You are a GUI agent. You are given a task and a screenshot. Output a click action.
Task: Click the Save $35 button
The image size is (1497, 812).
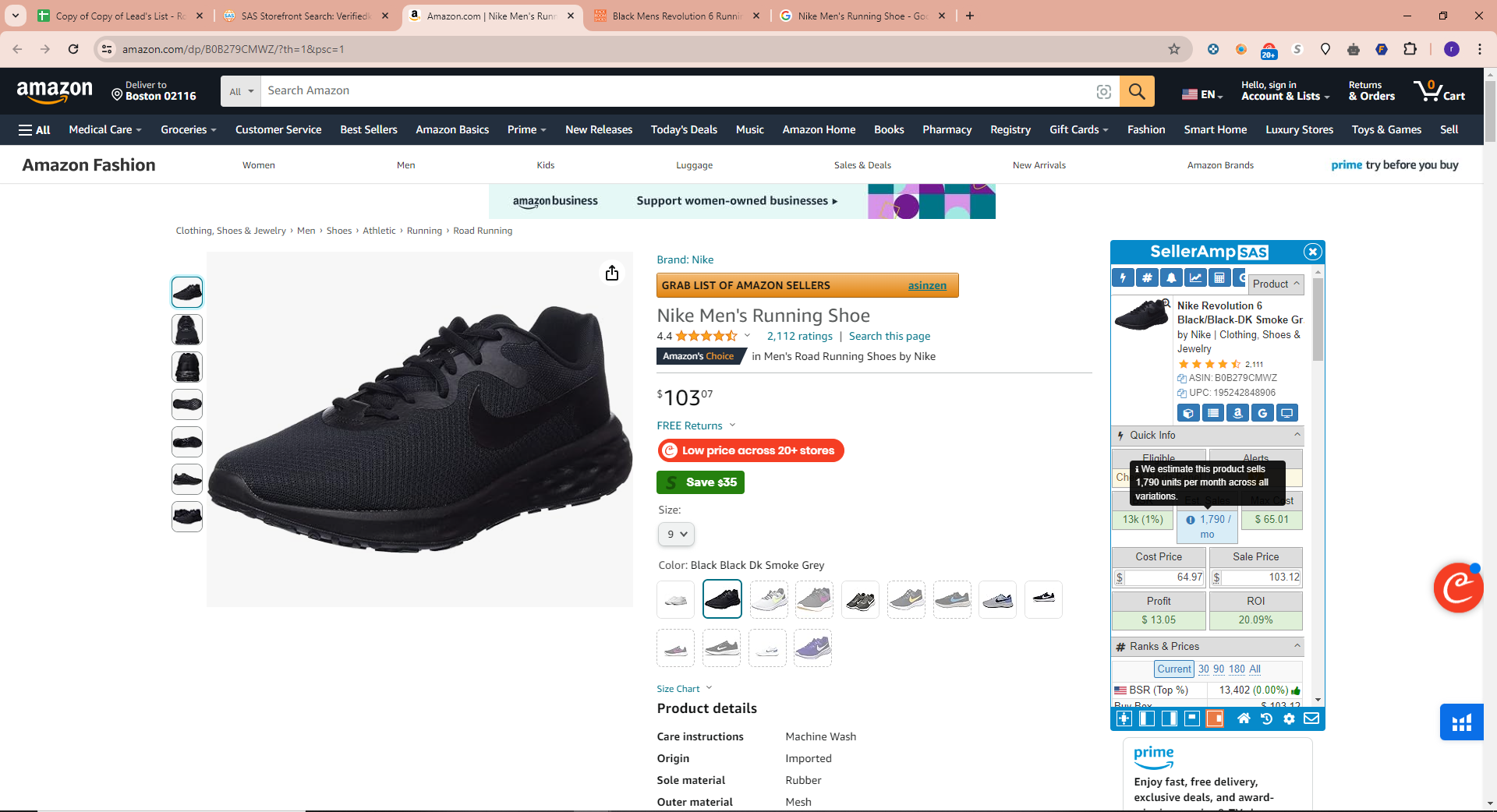pos(700,482)
